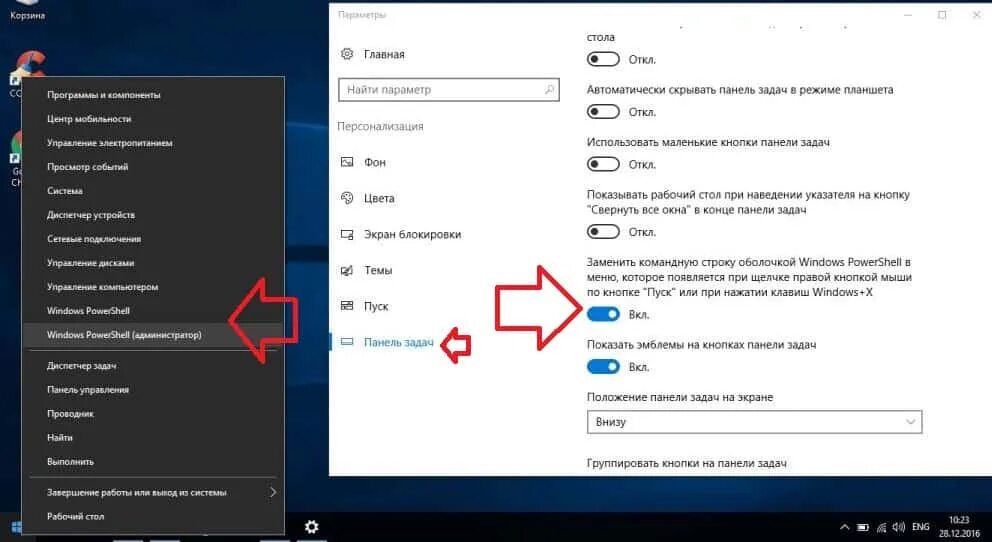Disable the Windows PowerShell replacement toggle
This screenshot has width=992, height=542.
coord(603,314)
